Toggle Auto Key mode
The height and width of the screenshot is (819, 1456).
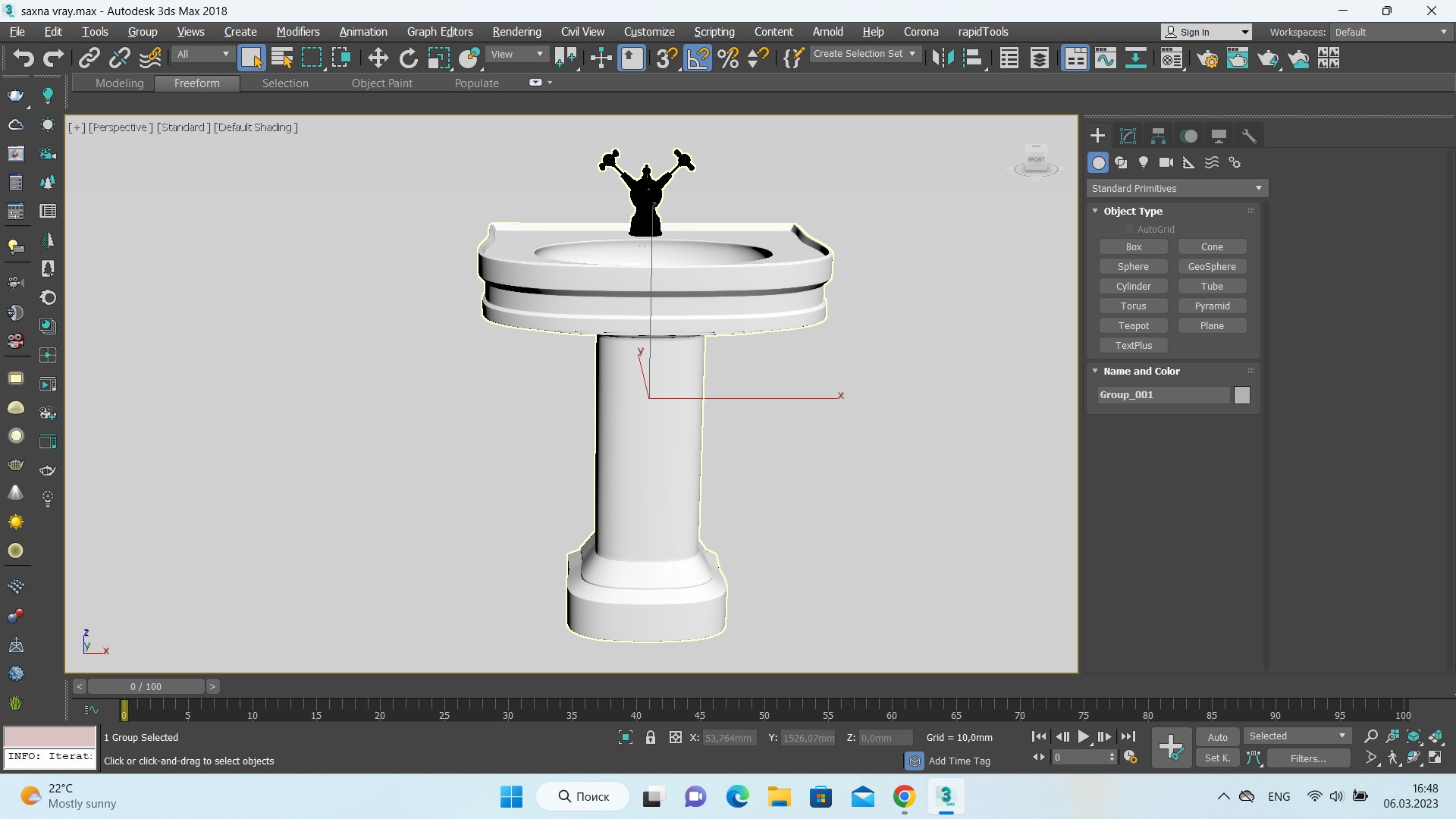click(x=1217, y=737)
